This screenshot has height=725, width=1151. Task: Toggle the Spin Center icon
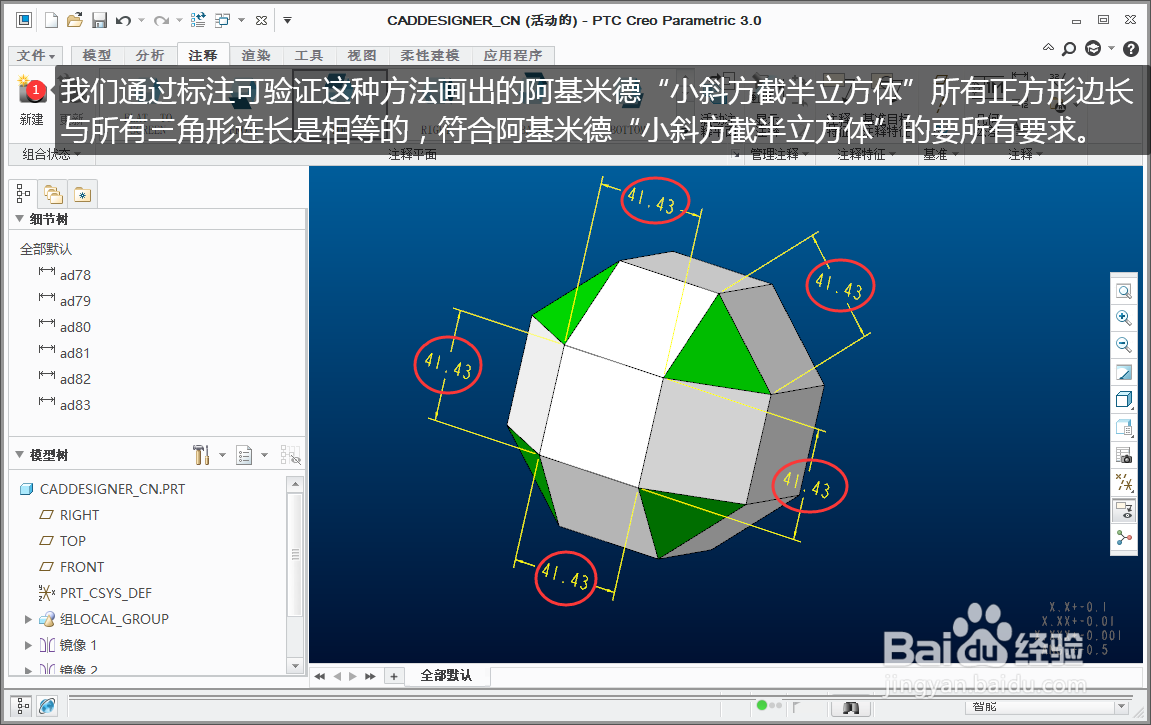click(x=1124, y=538)
